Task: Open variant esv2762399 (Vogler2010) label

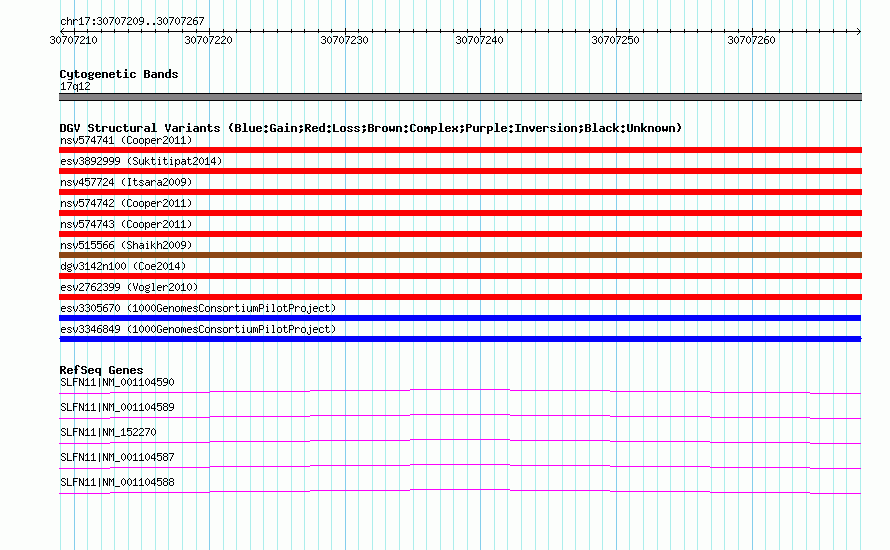Action: (x=129, y=287)
